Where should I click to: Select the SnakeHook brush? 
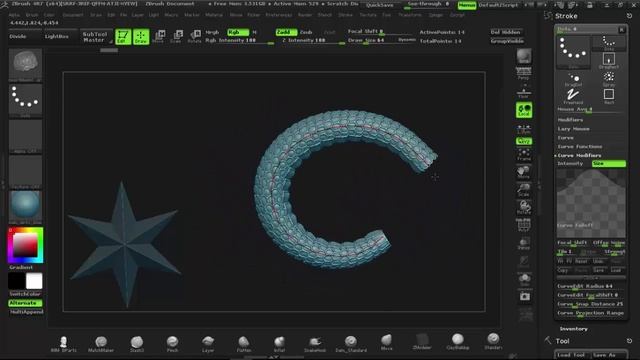[x=315, y=344]
